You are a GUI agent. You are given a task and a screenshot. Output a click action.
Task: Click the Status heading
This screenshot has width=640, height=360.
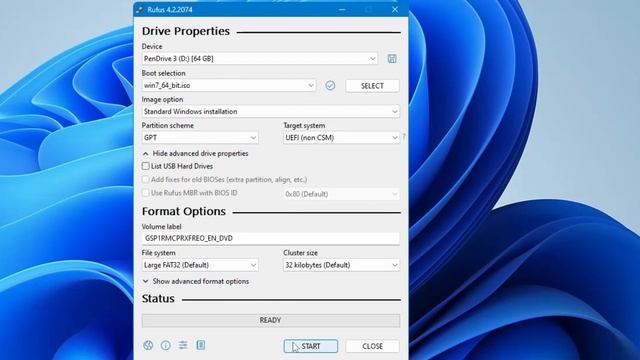pyautogui.click(x=158, y=299)
